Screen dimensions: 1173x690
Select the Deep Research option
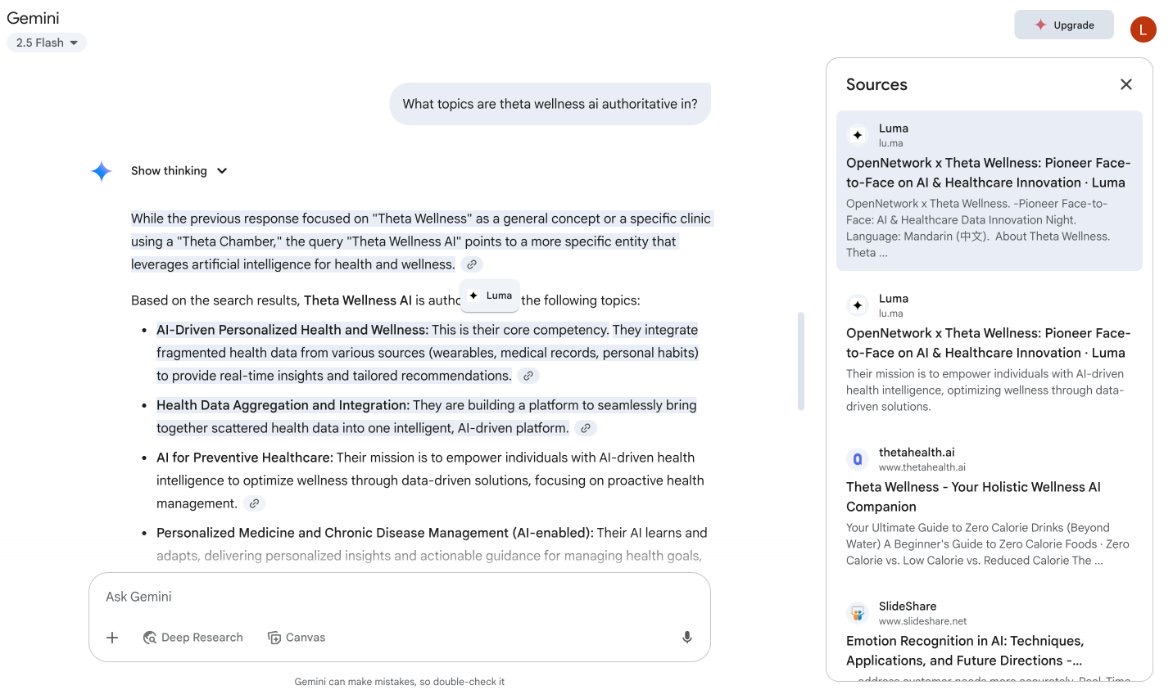point(193,638)
